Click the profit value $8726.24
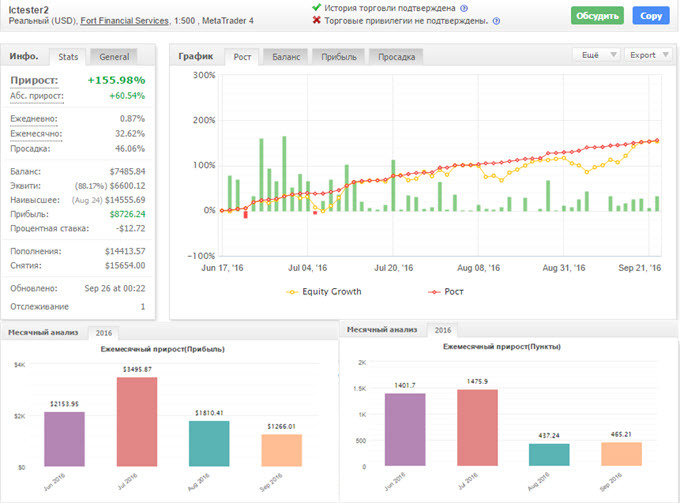The height and width of the screenshot is (503, 680). 128,214
